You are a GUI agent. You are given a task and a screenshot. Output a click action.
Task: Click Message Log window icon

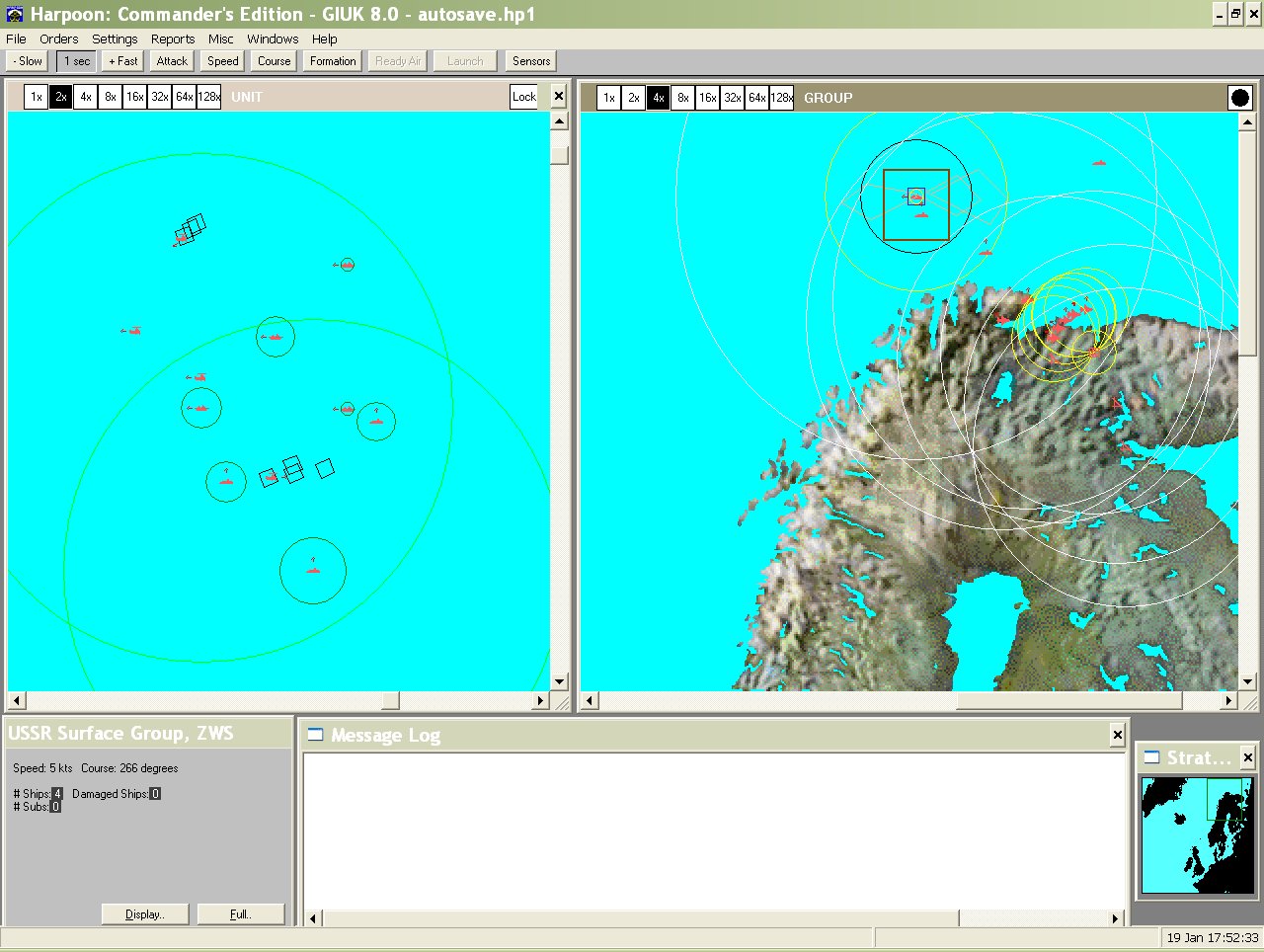[x=315, y=734]
